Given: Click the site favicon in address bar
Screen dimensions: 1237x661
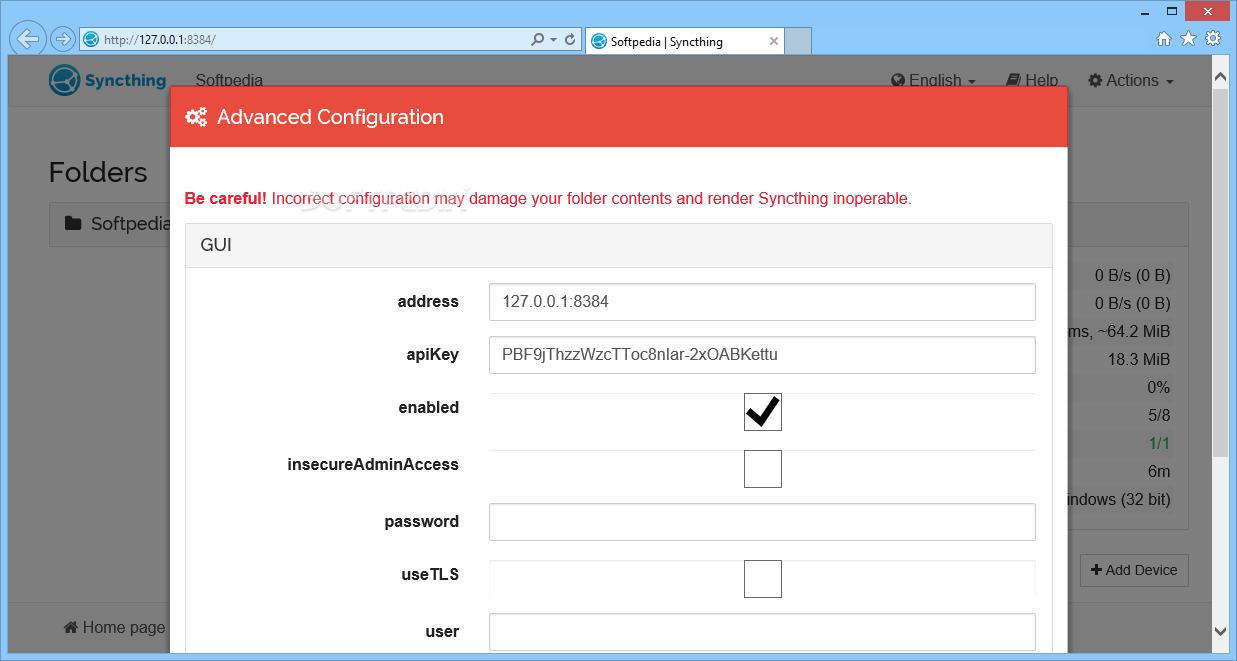Looking at the screenshot, I should [x=91, y=39].
